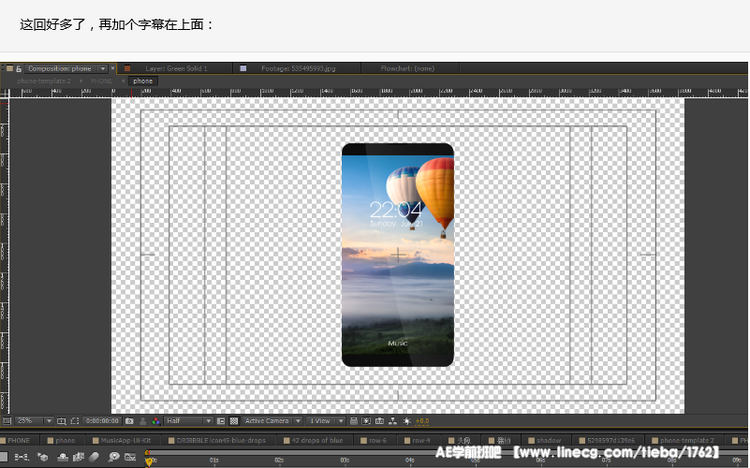This screenshot has width=750, height=468.
Task: Open title/action safe grid options icon
Action: pyautogui.click(x=62, y=421)
